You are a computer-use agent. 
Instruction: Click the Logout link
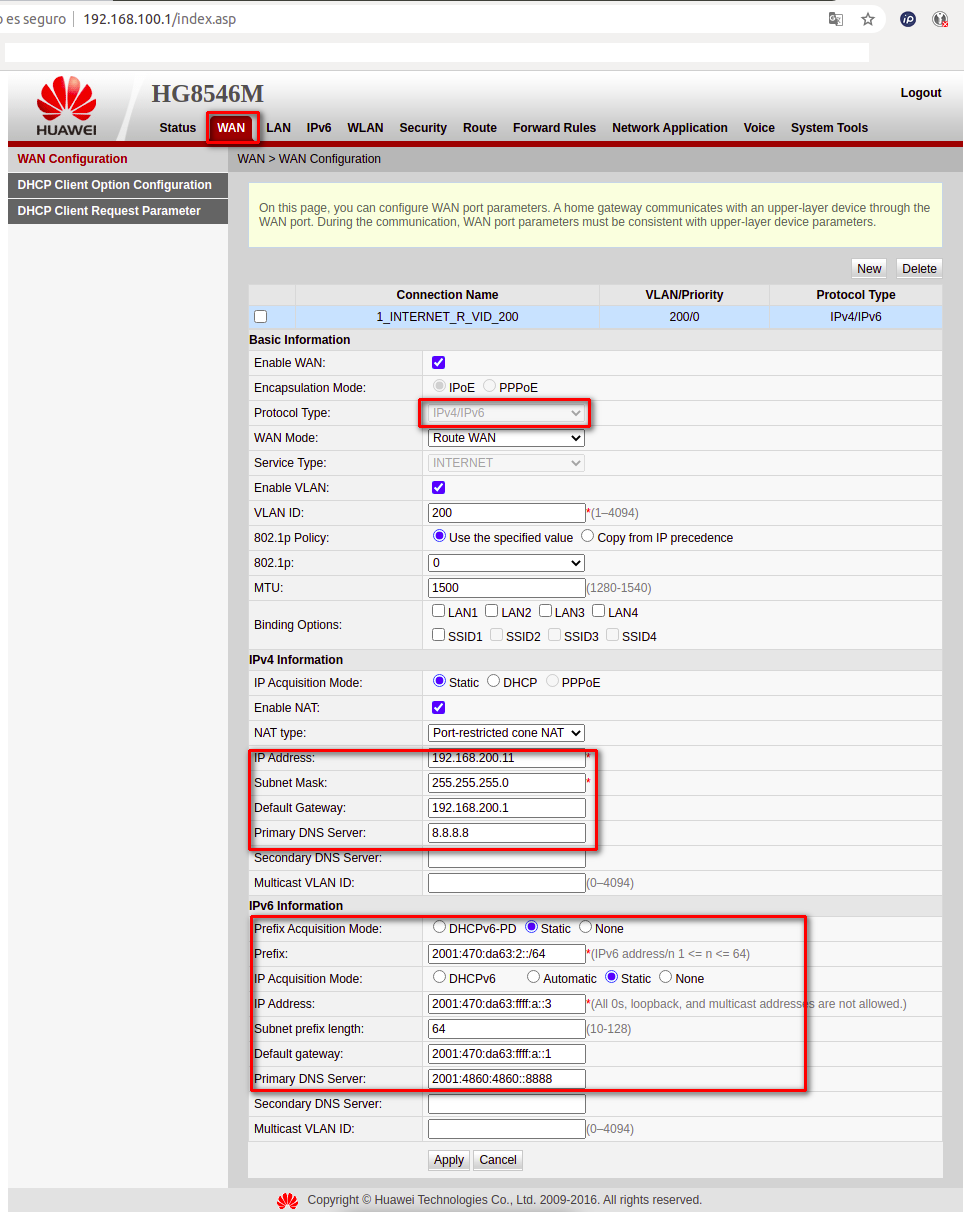point(921,93)
